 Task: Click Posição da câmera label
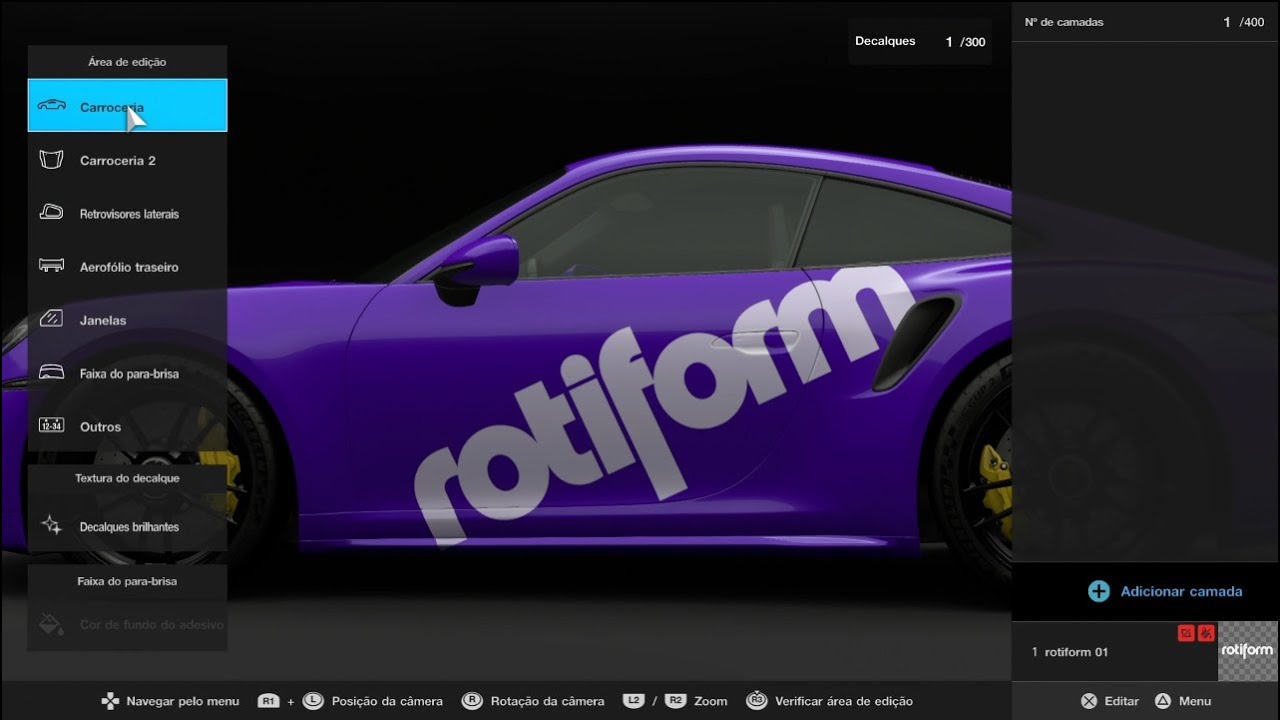387,701
